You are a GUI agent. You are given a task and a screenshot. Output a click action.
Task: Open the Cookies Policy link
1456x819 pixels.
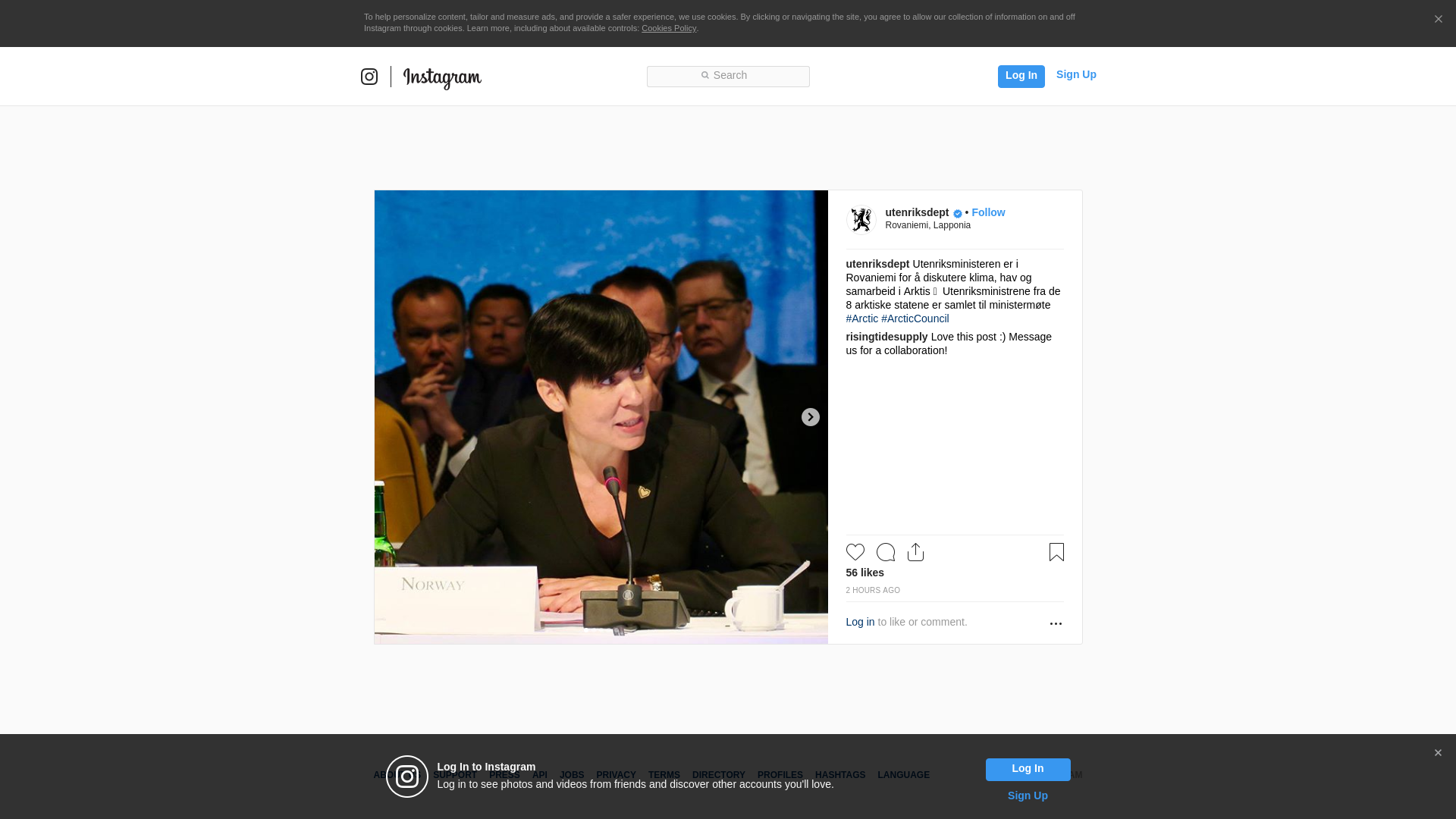pos(669,28)
